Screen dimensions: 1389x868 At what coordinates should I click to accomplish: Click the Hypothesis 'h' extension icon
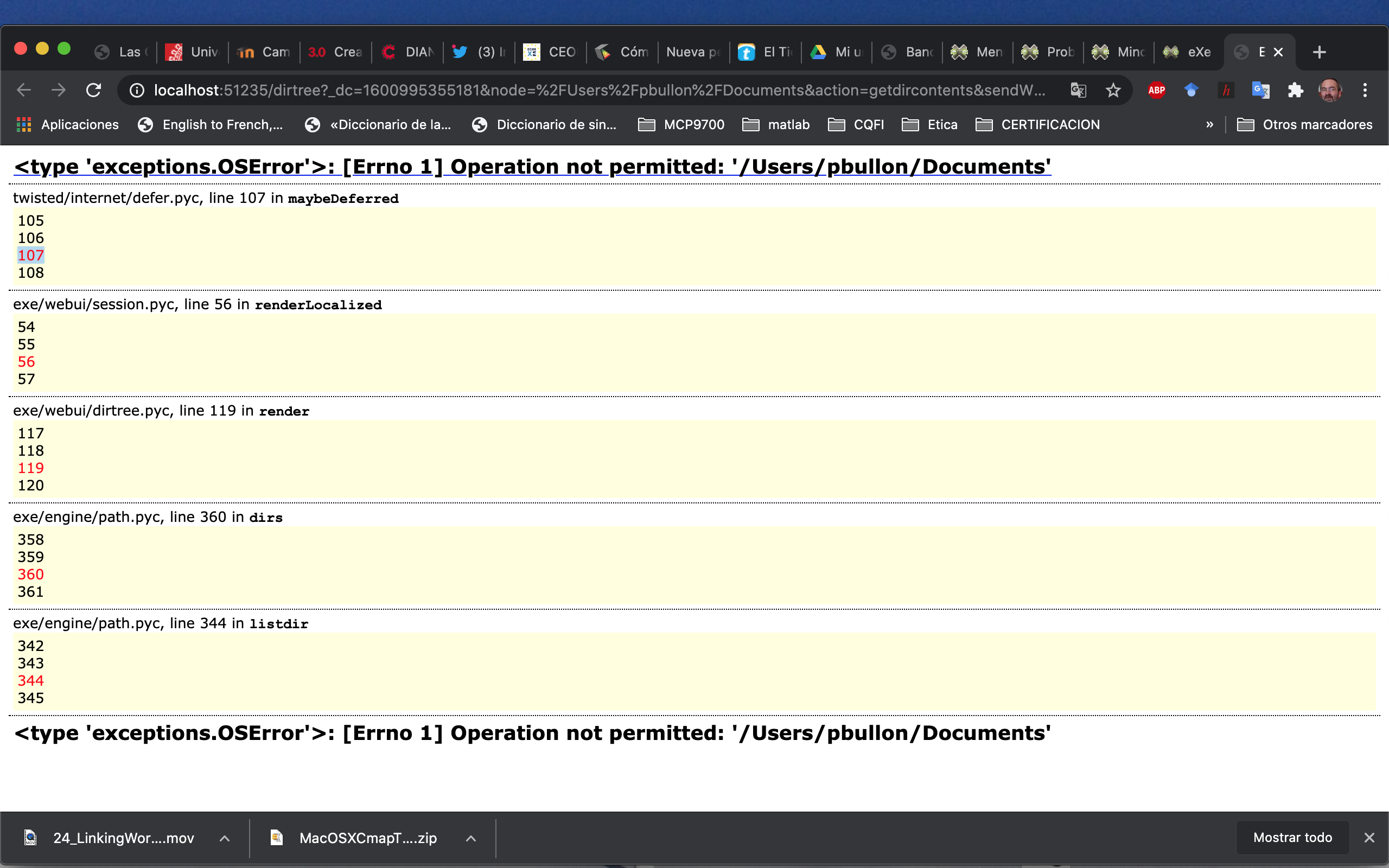pyautogui.click(x=1226, y=90)
